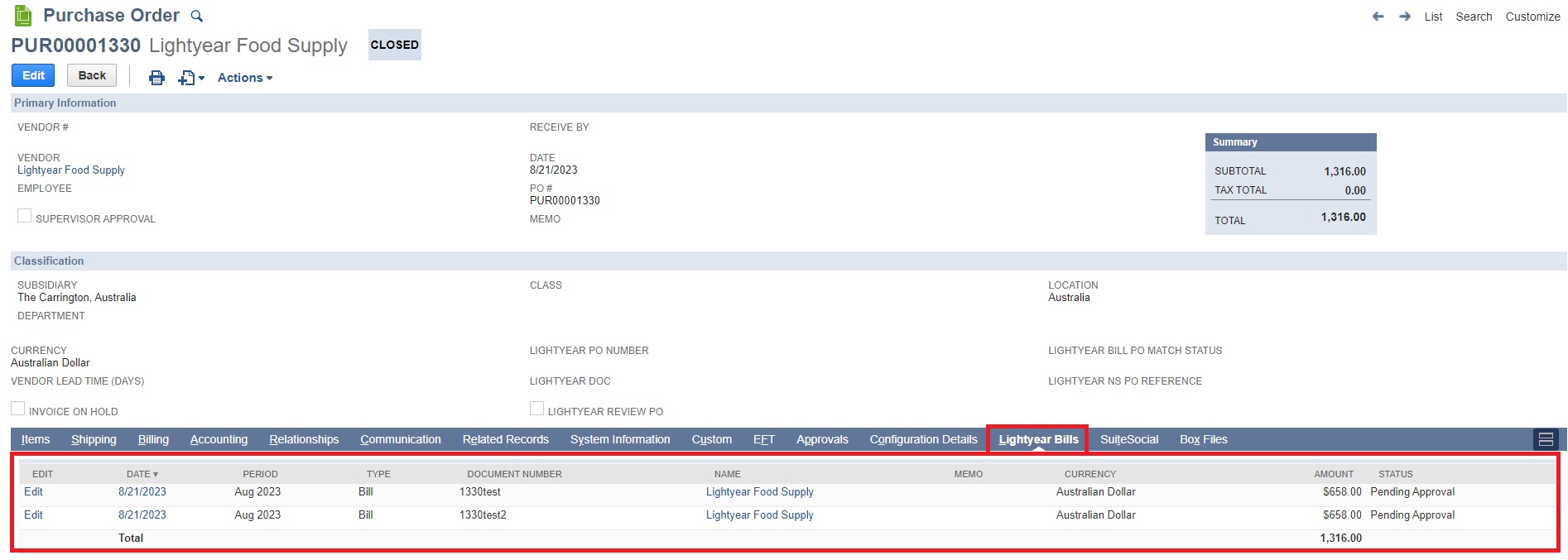The width and height of the screenshot is (1568, 560).
Task: Sort by the DATE column header
Action: point(142,474)
